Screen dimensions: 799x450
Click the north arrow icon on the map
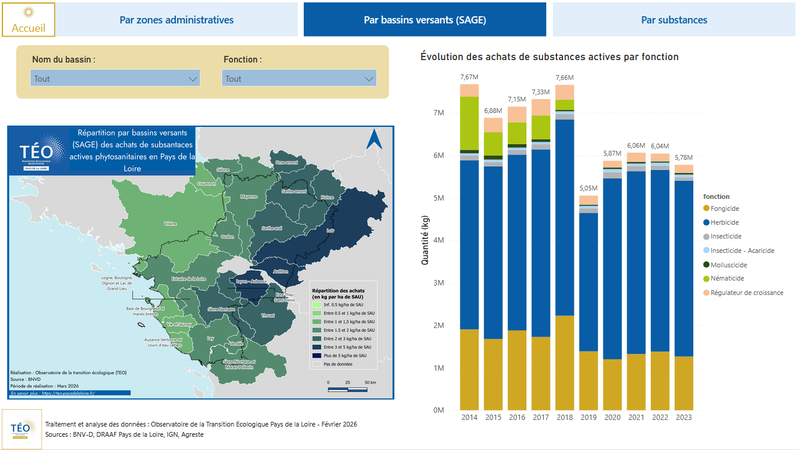[374, 139]
